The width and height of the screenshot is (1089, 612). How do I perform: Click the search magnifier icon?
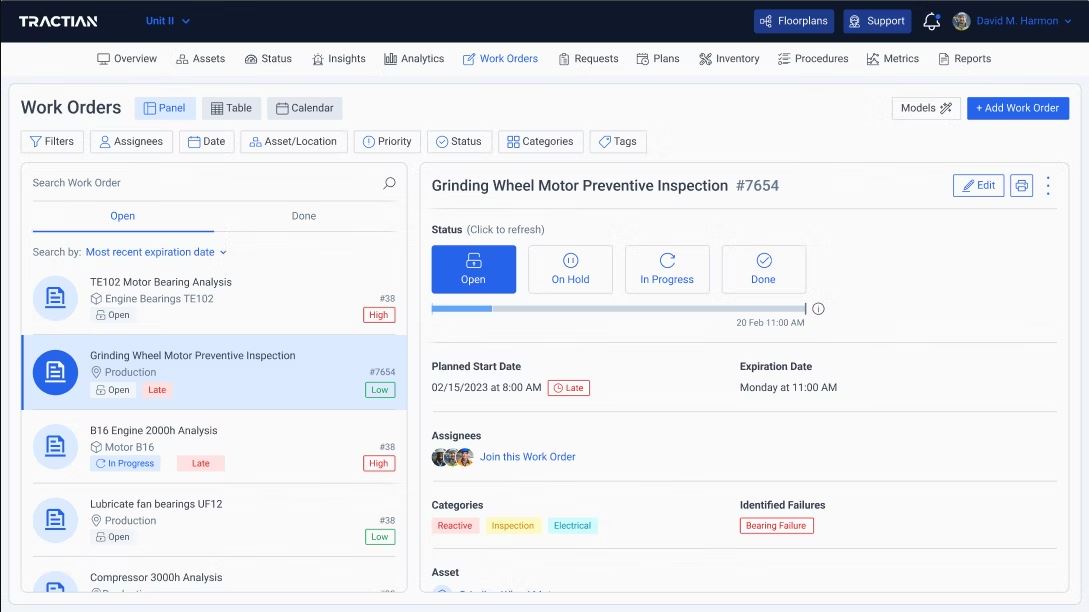tap(389, 183)
